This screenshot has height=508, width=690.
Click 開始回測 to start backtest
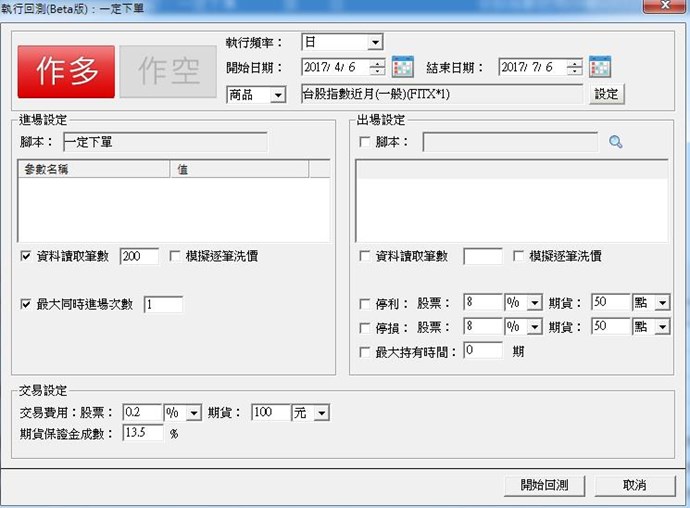[545, 485]
